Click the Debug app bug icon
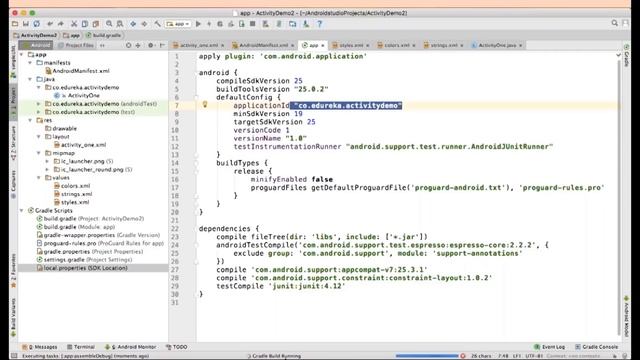Screen dimensions: 640x360 point(220,24)
